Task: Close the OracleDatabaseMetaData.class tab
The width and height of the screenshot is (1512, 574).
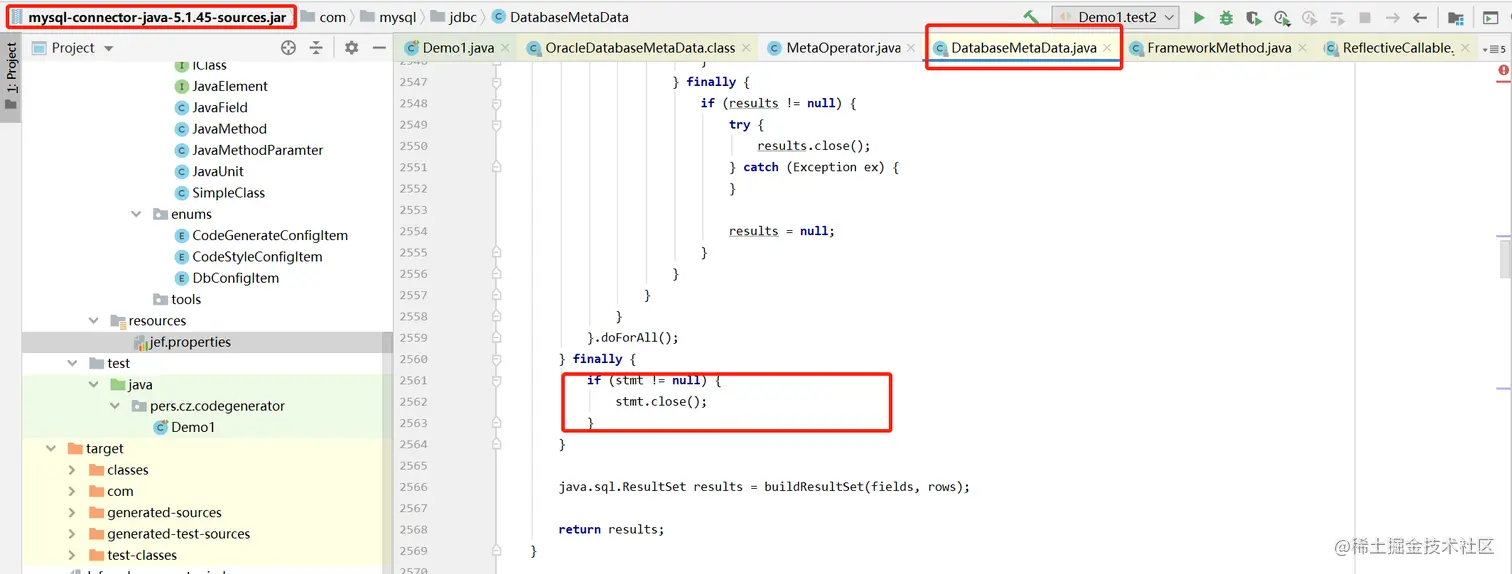Action: (747, 48)
